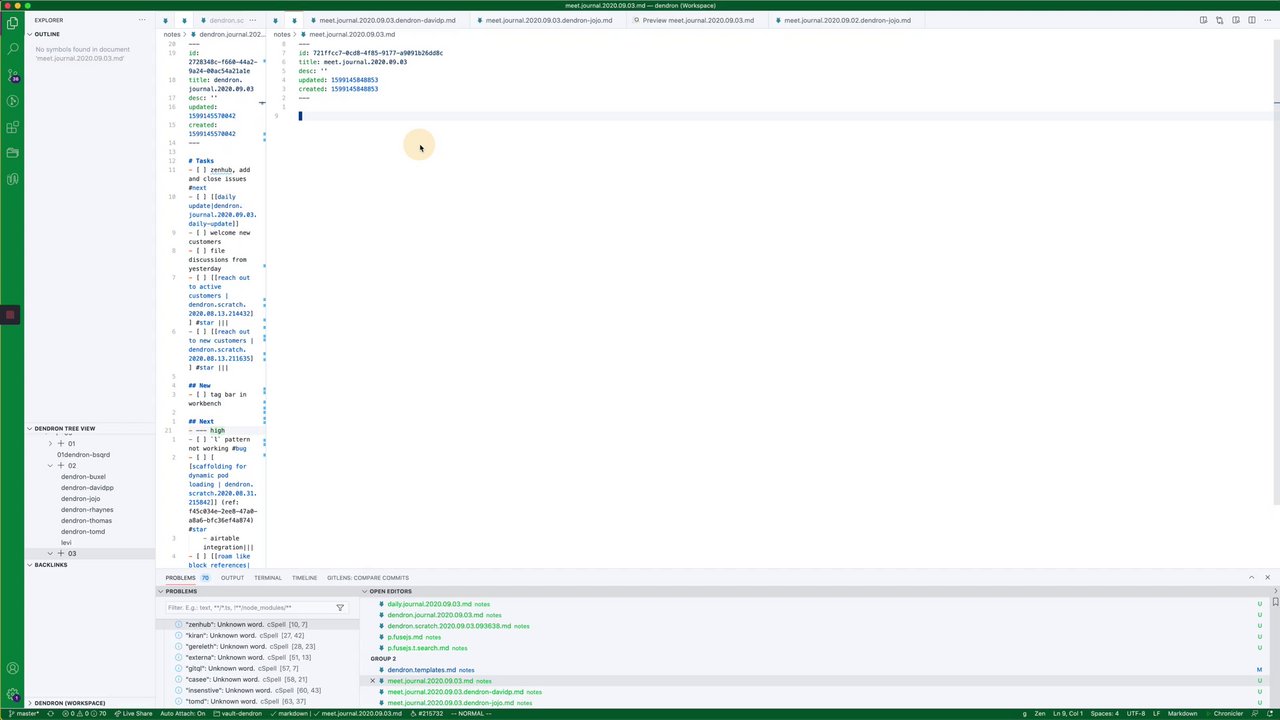This screenshot has height=720, width=1280.
Task: Open the Run and Debug view
Action: 13,101
